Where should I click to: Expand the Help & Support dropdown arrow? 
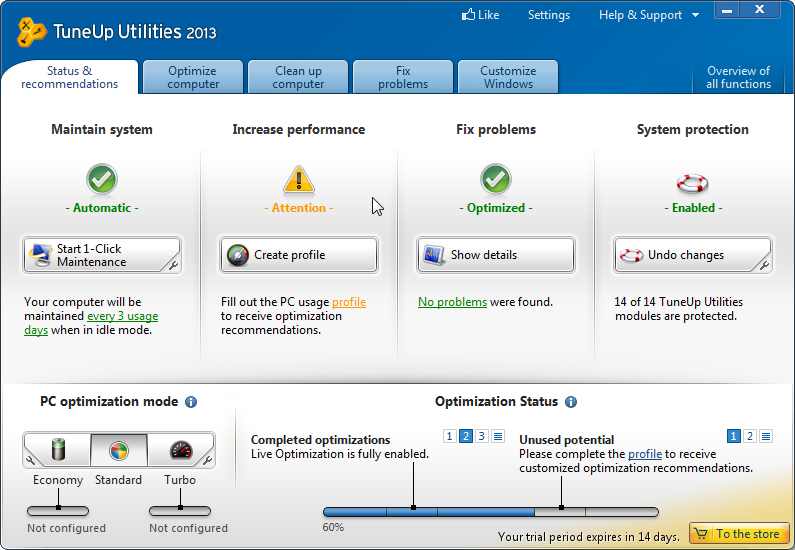click(x=696, y=15)
